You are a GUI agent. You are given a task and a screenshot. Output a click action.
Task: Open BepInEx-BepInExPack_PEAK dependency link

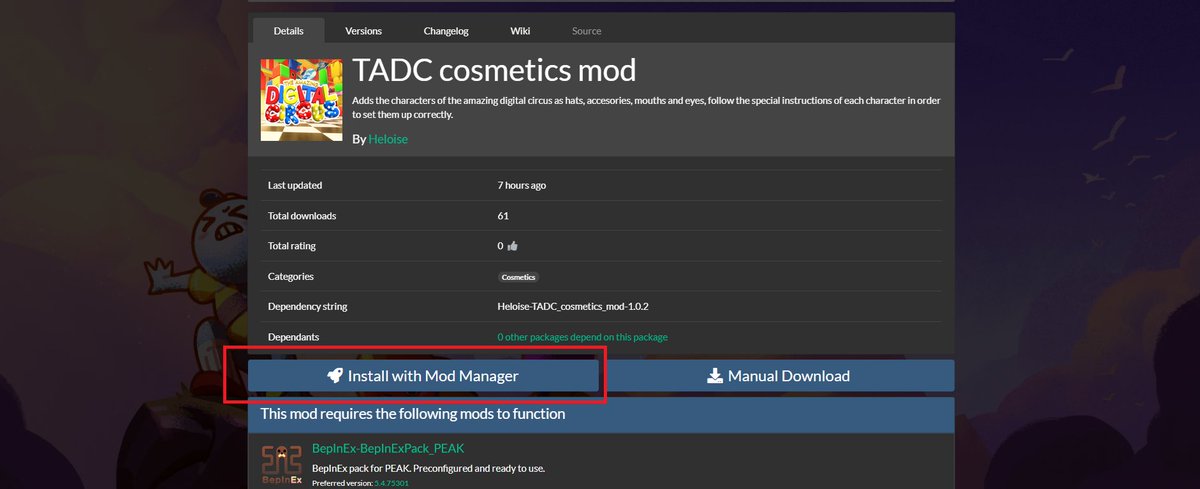pyautogui.click(x=388, y=448)
